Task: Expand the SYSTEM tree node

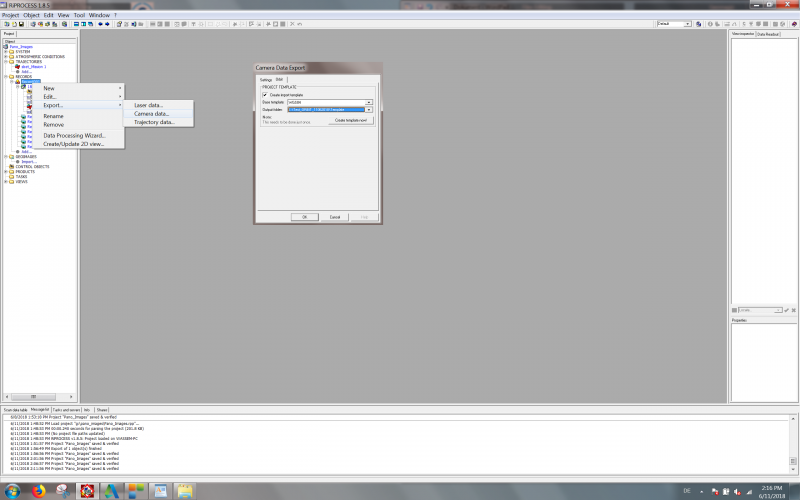Action: tap(6, 52)
